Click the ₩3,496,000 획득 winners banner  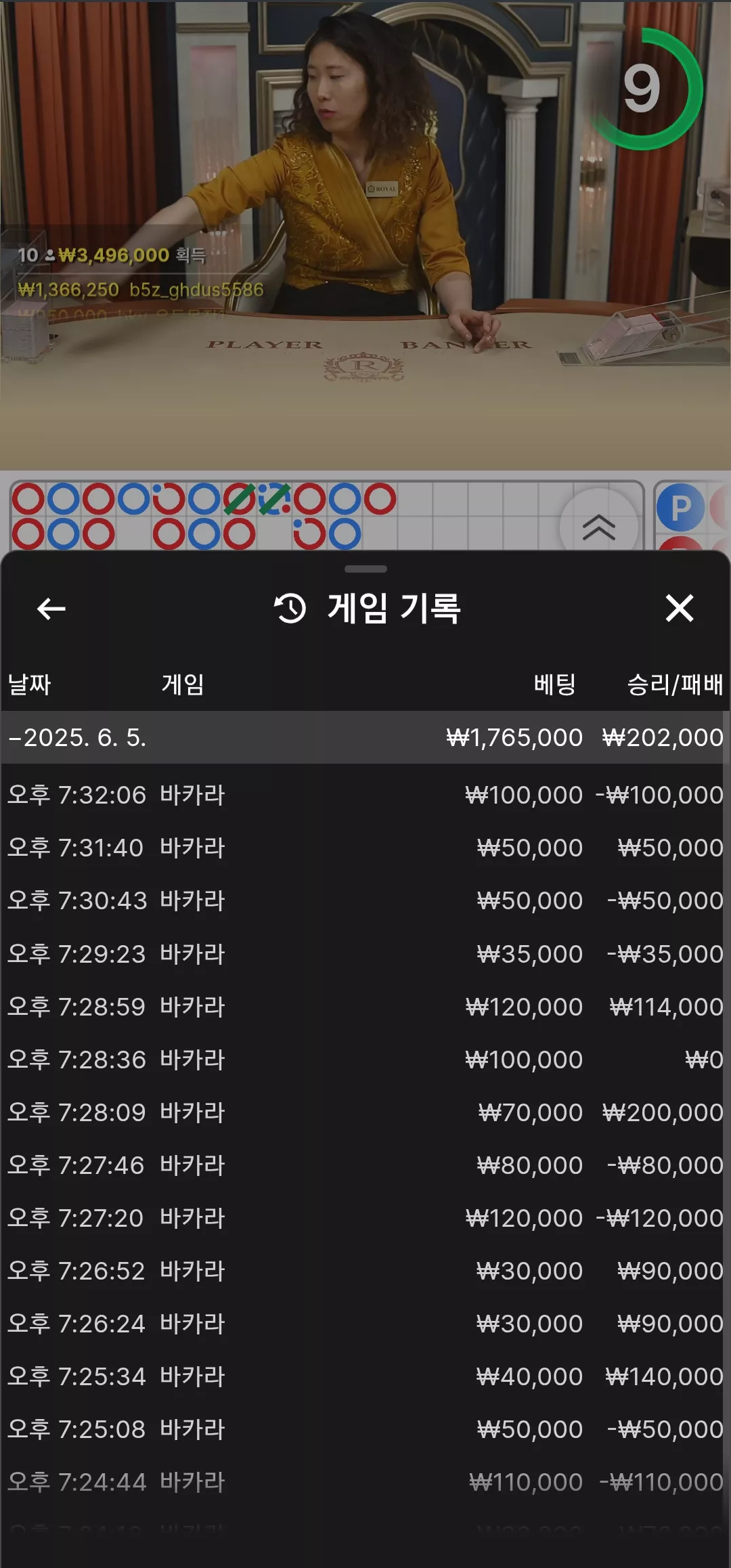(112, 255)
